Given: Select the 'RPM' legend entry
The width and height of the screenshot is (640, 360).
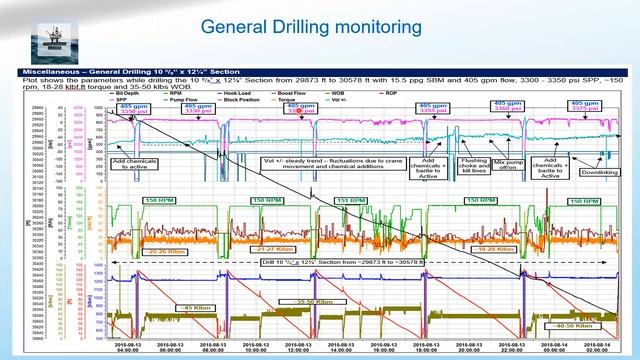Looking at the screenshot, I should tap(172, 93).
